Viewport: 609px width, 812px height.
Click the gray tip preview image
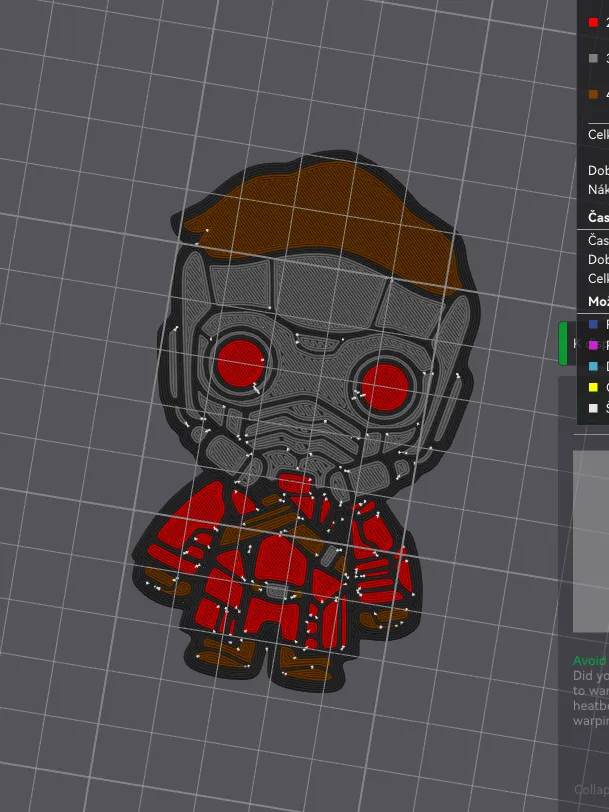591,540
